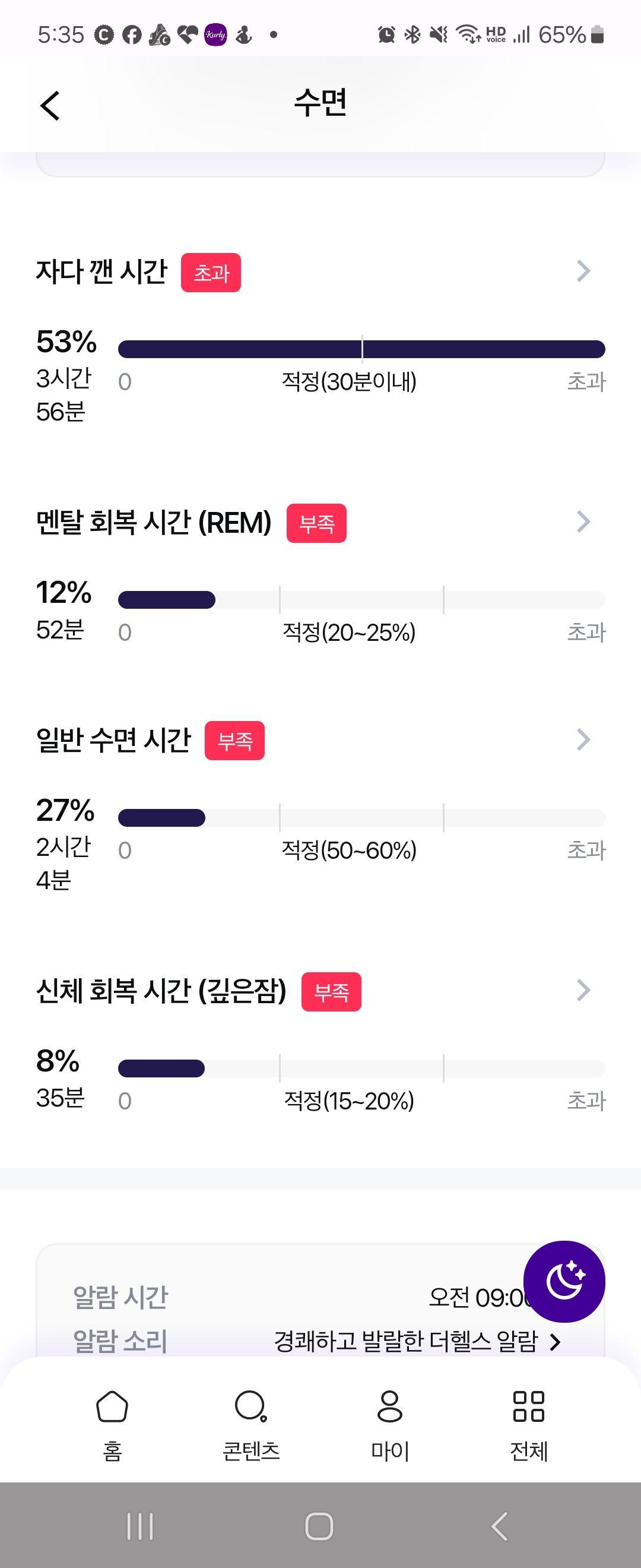The image size is (641, 1568).
Task: Tap the back arrow next to 수면
Action: [50, 105]
